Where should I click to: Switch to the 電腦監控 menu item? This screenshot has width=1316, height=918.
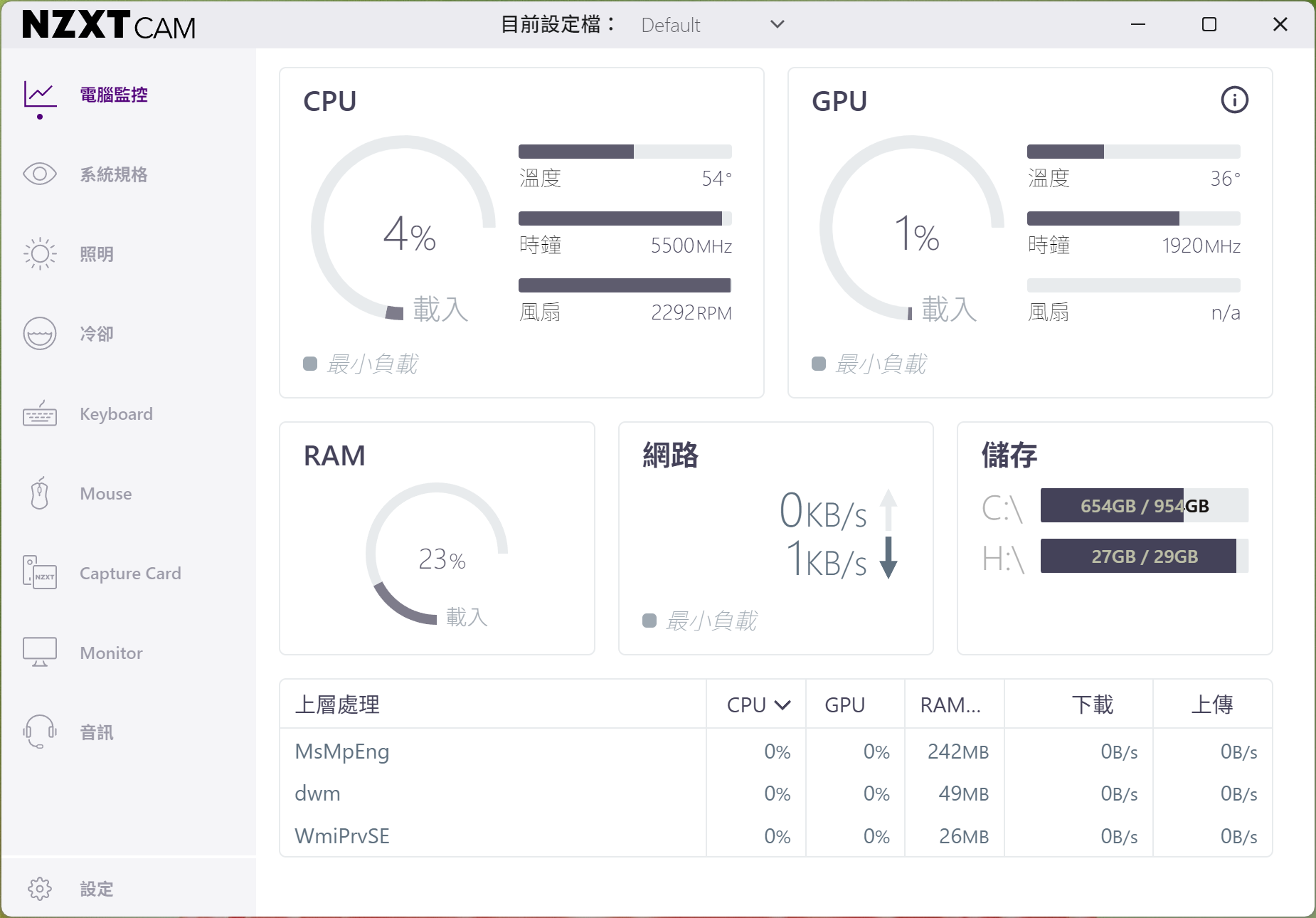pos(114,95)
